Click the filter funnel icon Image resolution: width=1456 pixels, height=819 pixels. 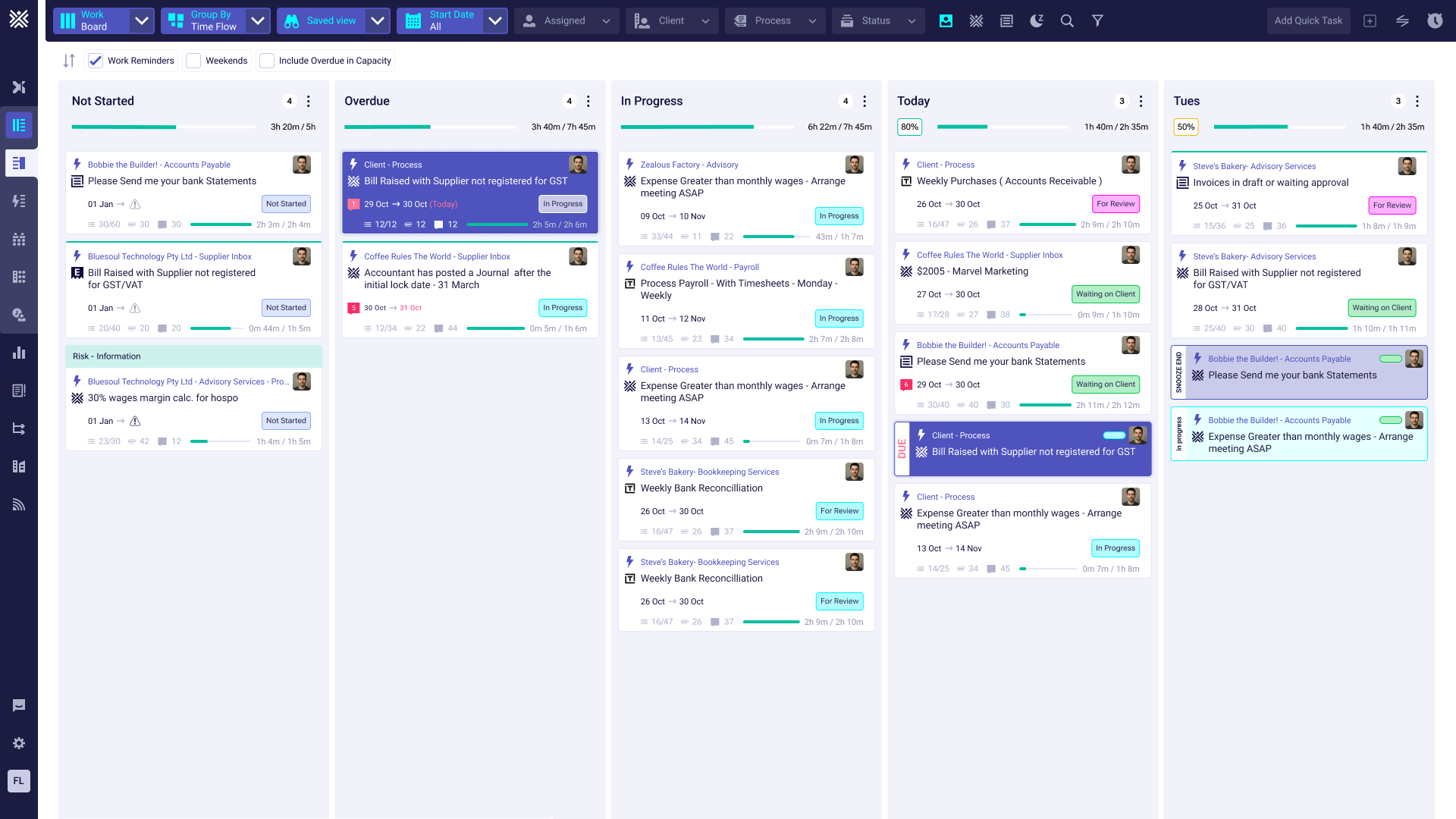1097,21
